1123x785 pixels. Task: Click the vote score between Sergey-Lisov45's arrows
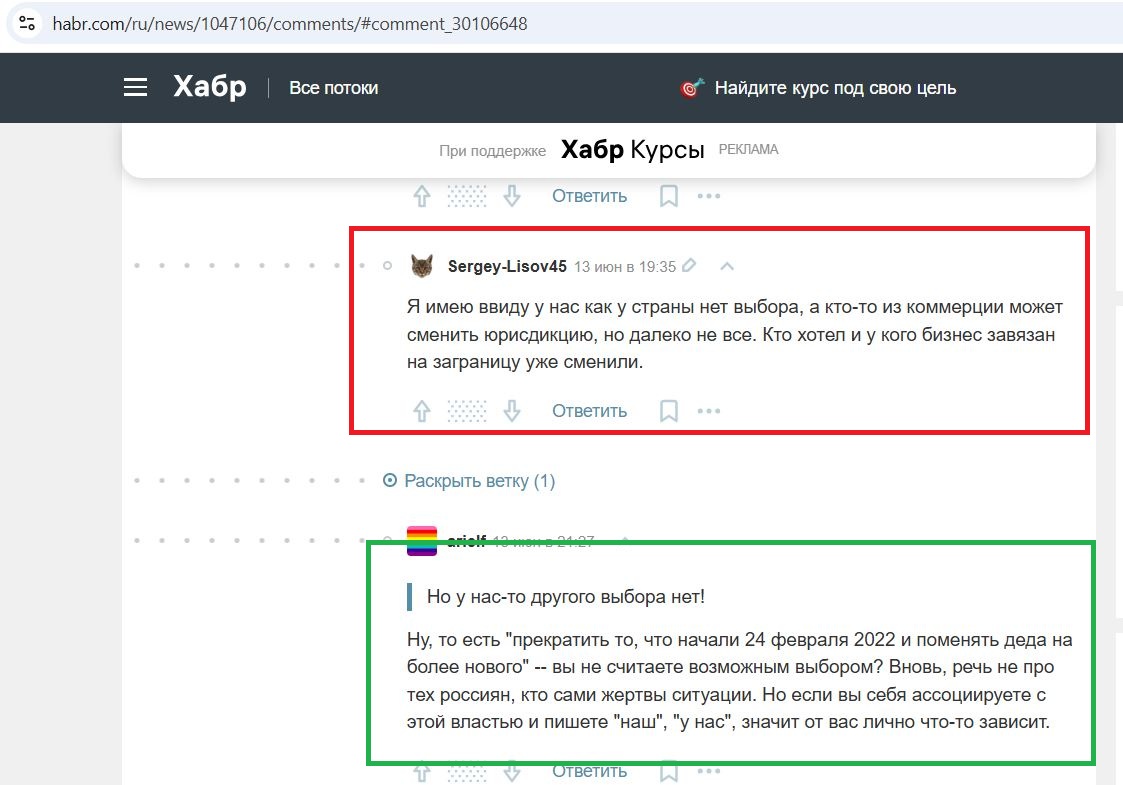pos(467,411)
